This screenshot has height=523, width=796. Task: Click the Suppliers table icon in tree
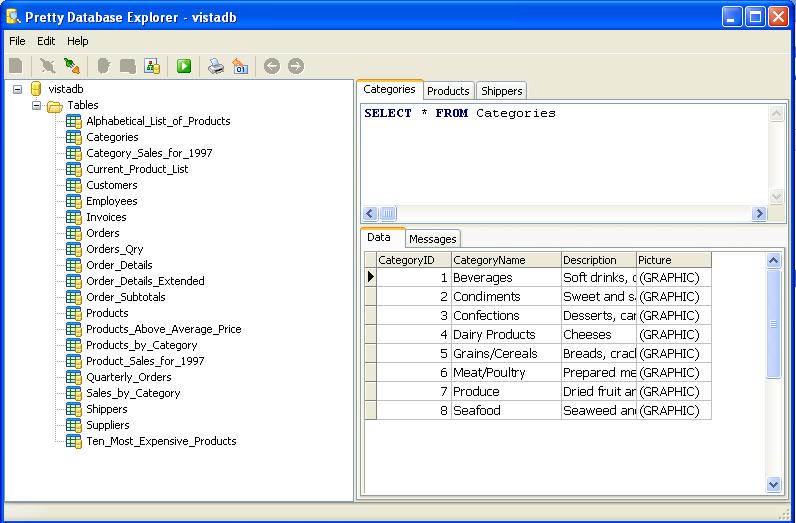pos(73,425)
